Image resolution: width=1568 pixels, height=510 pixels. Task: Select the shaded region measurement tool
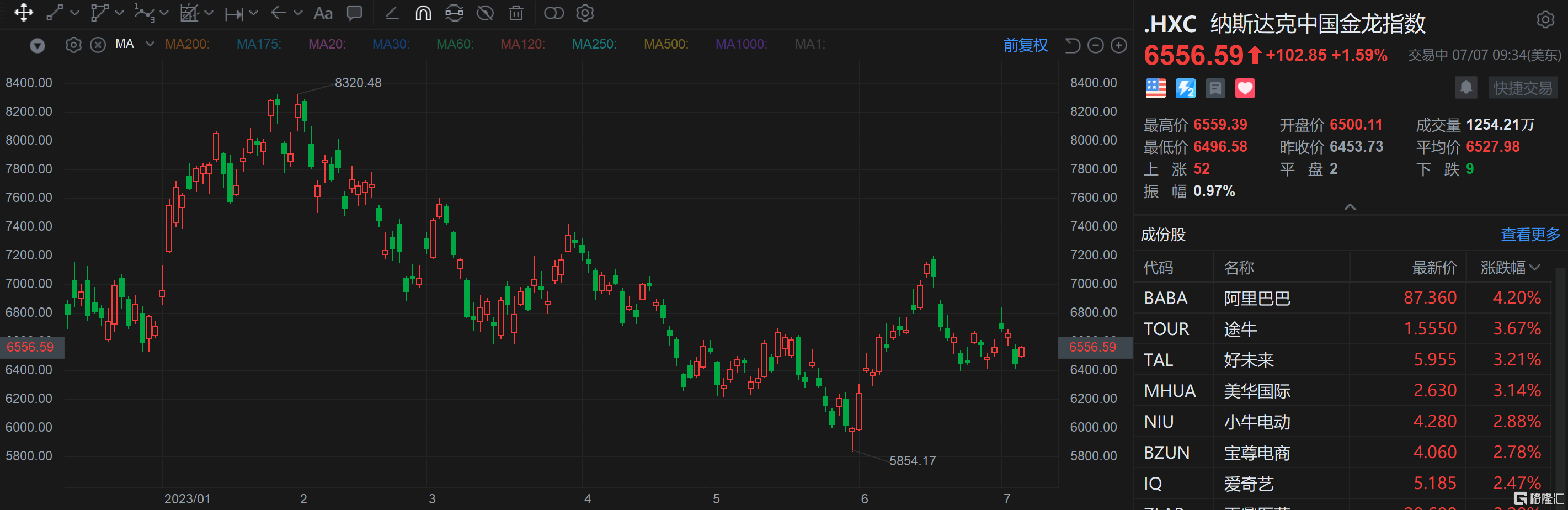pyautogui.click(x=189, y=13)
